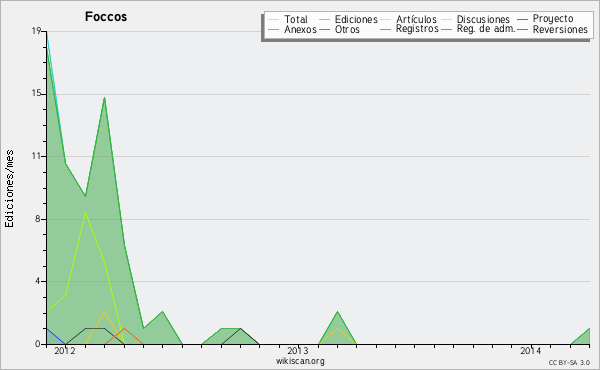Viewport: 600px width, 370px height.
Task: Click the 8 y-axis value
Action: (38, 219)
